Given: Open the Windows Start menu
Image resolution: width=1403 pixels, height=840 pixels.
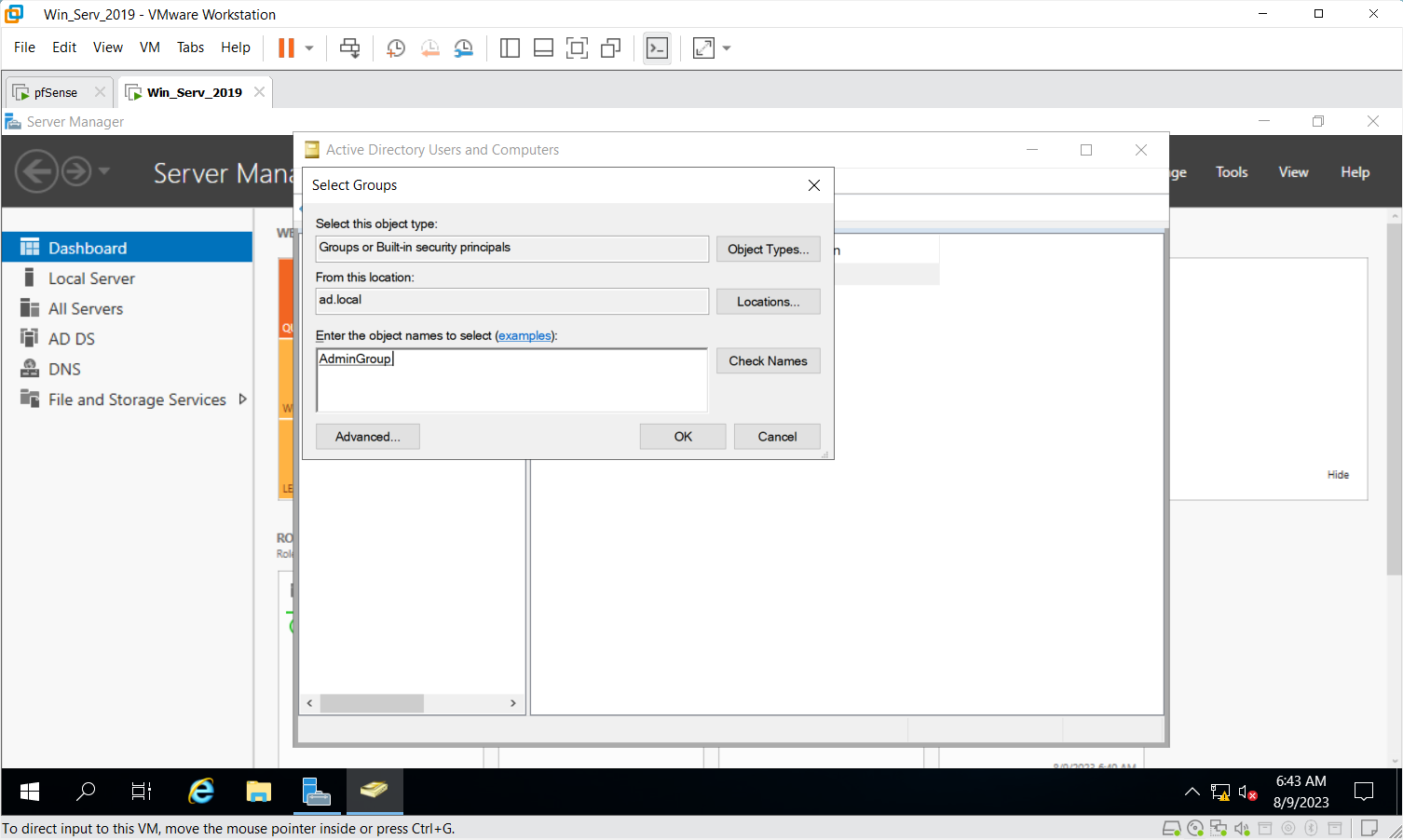Looking at the screenshot, I should click(30, 792).
